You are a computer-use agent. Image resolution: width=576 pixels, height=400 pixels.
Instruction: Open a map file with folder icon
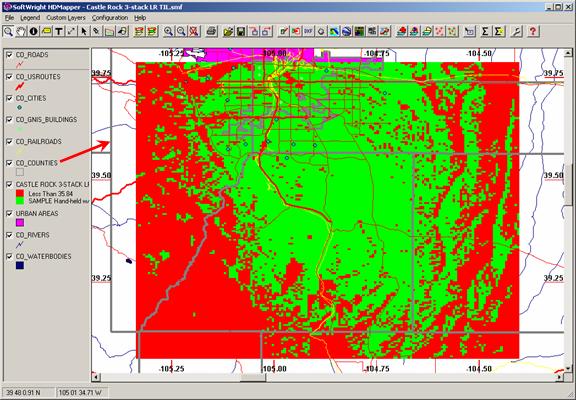point(228,32)
